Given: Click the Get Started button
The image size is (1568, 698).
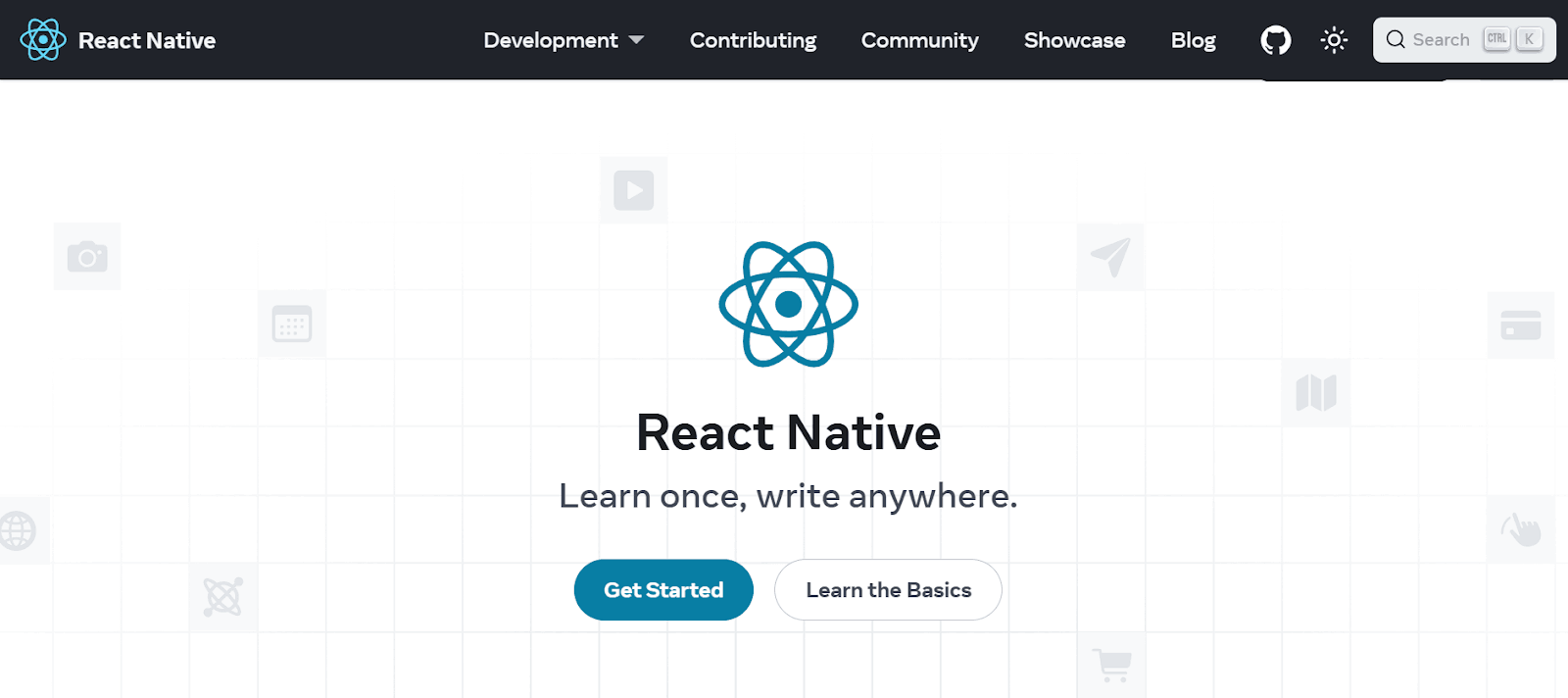Looking at the screenshot, I should click(663, 590).
